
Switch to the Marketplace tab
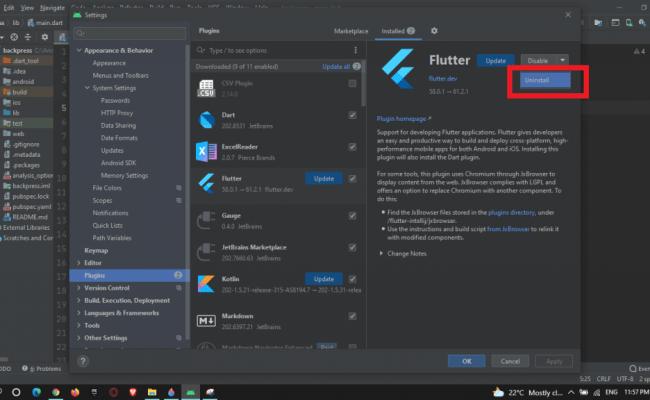[351, 31]
